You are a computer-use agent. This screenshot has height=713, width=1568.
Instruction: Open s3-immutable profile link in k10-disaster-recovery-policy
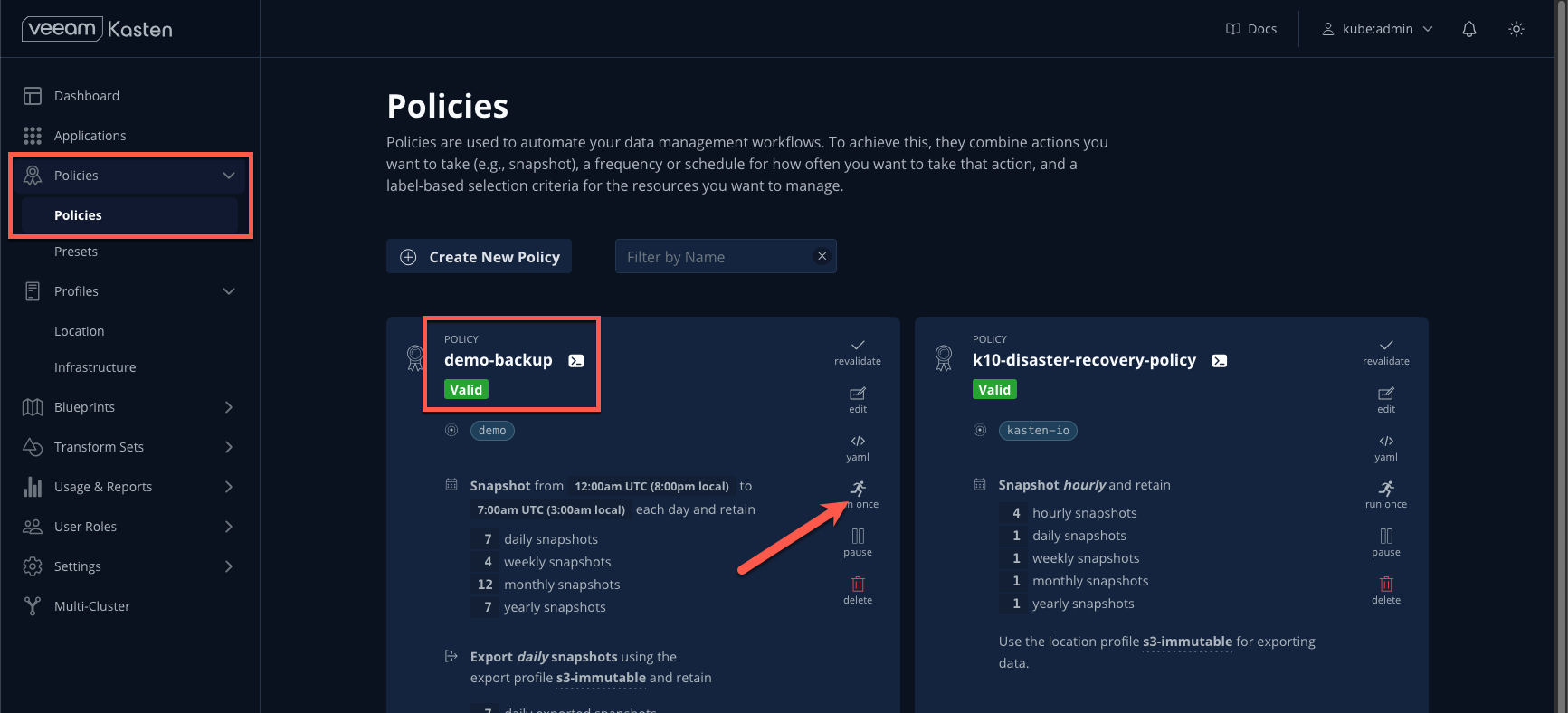[1187, 642]
